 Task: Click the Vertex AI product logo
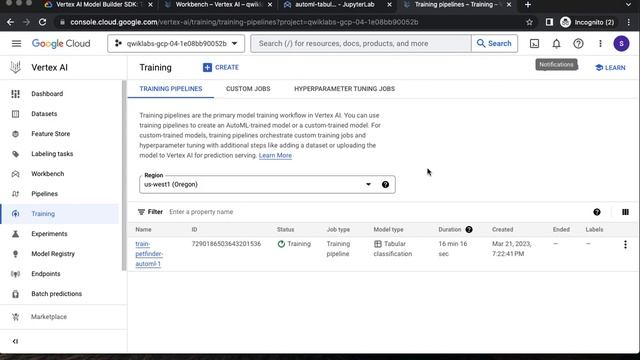[16, 67]
